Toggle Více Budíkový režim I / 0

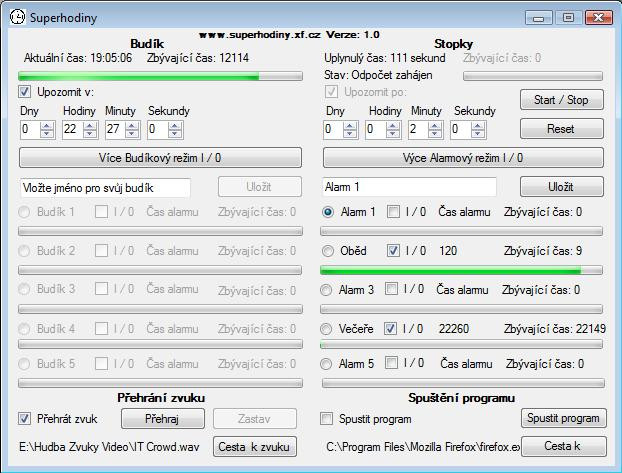coord(160,158)
